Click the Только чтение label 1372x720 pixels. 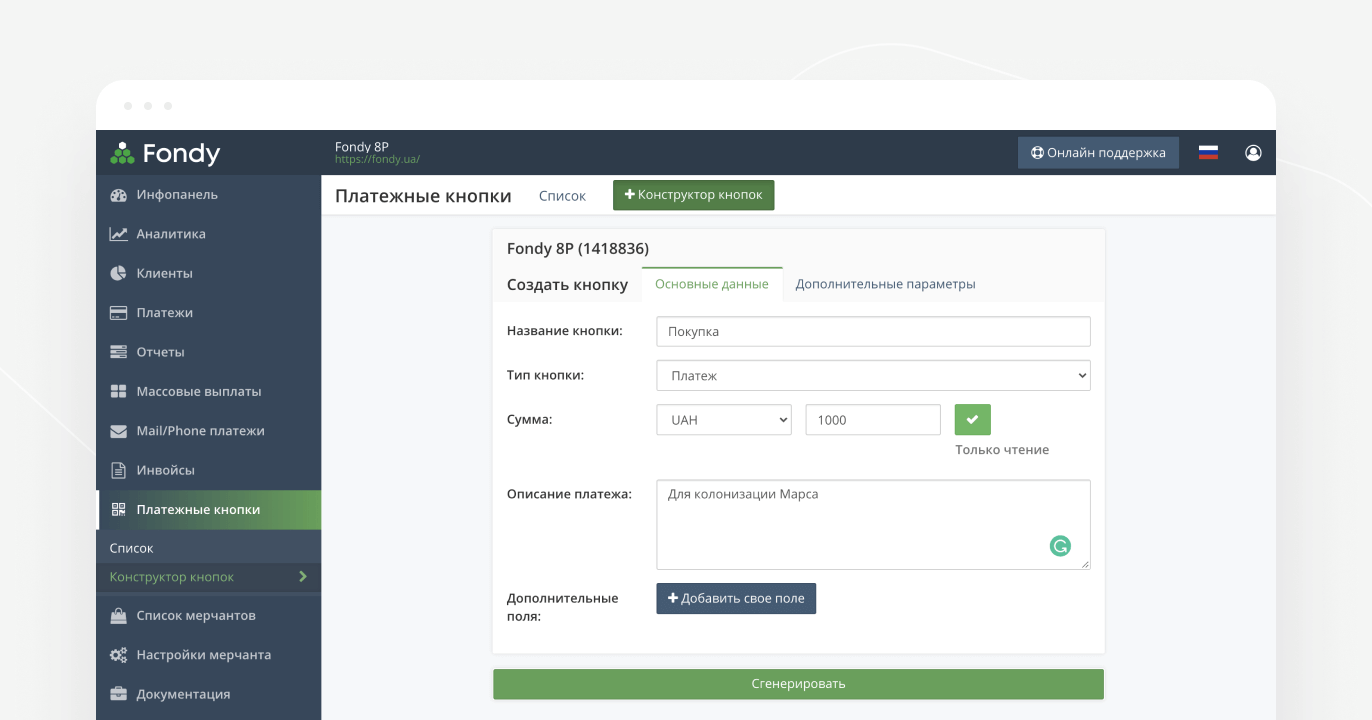click(x=1002, y=450)
